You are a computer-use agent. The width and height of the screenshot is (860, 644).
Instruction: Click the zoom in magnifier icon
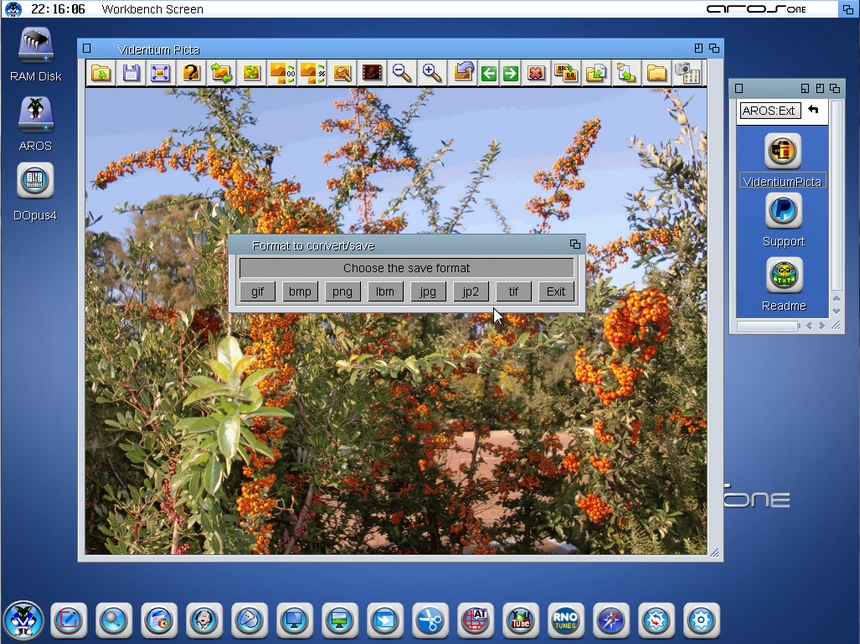tap(432, 73)
